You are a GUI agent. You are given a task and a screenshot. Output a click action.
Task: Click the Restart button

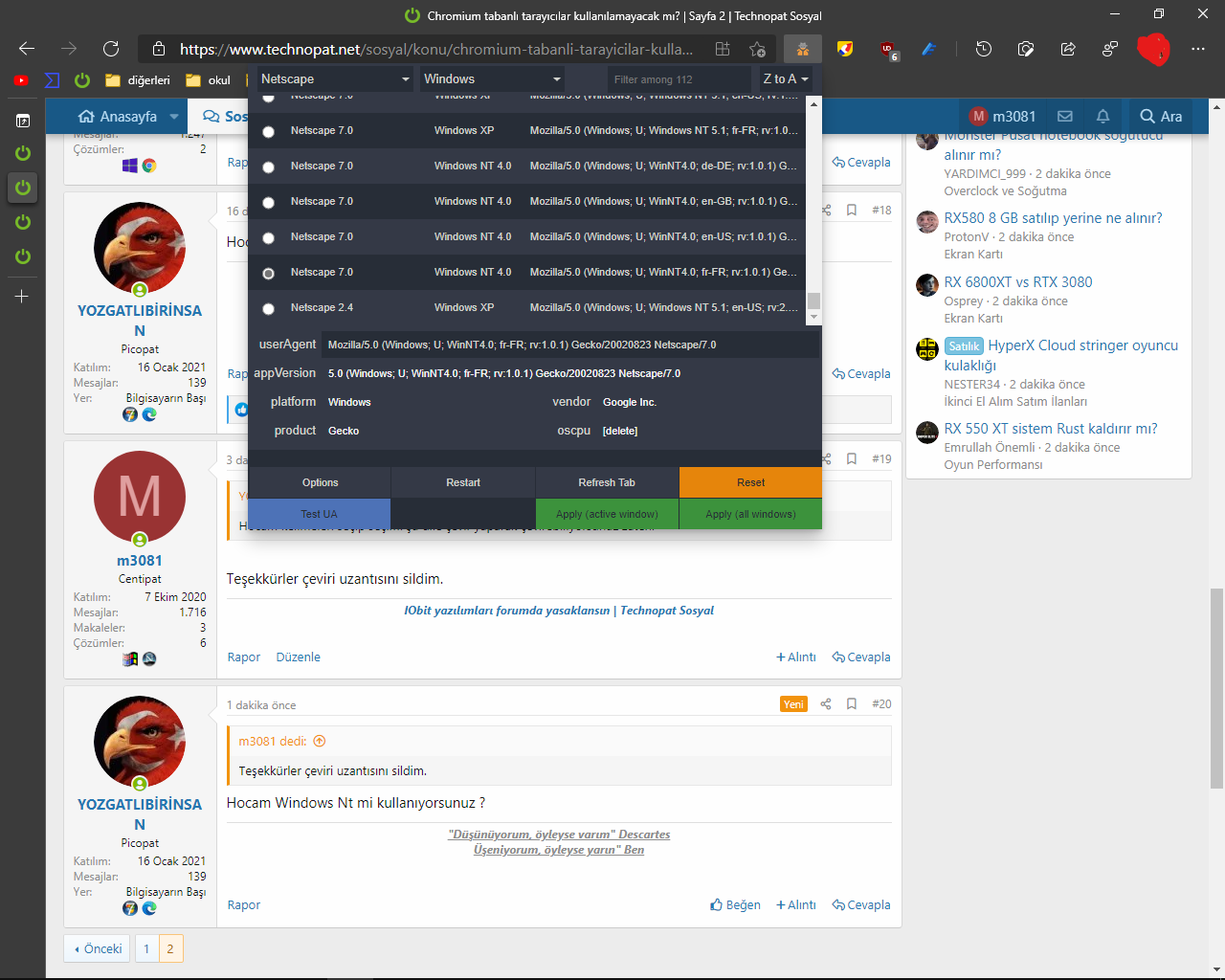click(463, 482)
